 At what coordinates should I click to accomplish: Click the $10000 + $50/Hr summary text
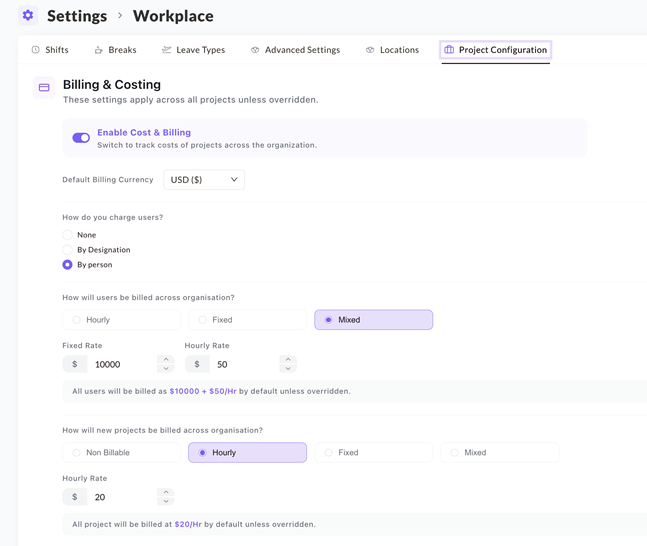click(203, 391)
